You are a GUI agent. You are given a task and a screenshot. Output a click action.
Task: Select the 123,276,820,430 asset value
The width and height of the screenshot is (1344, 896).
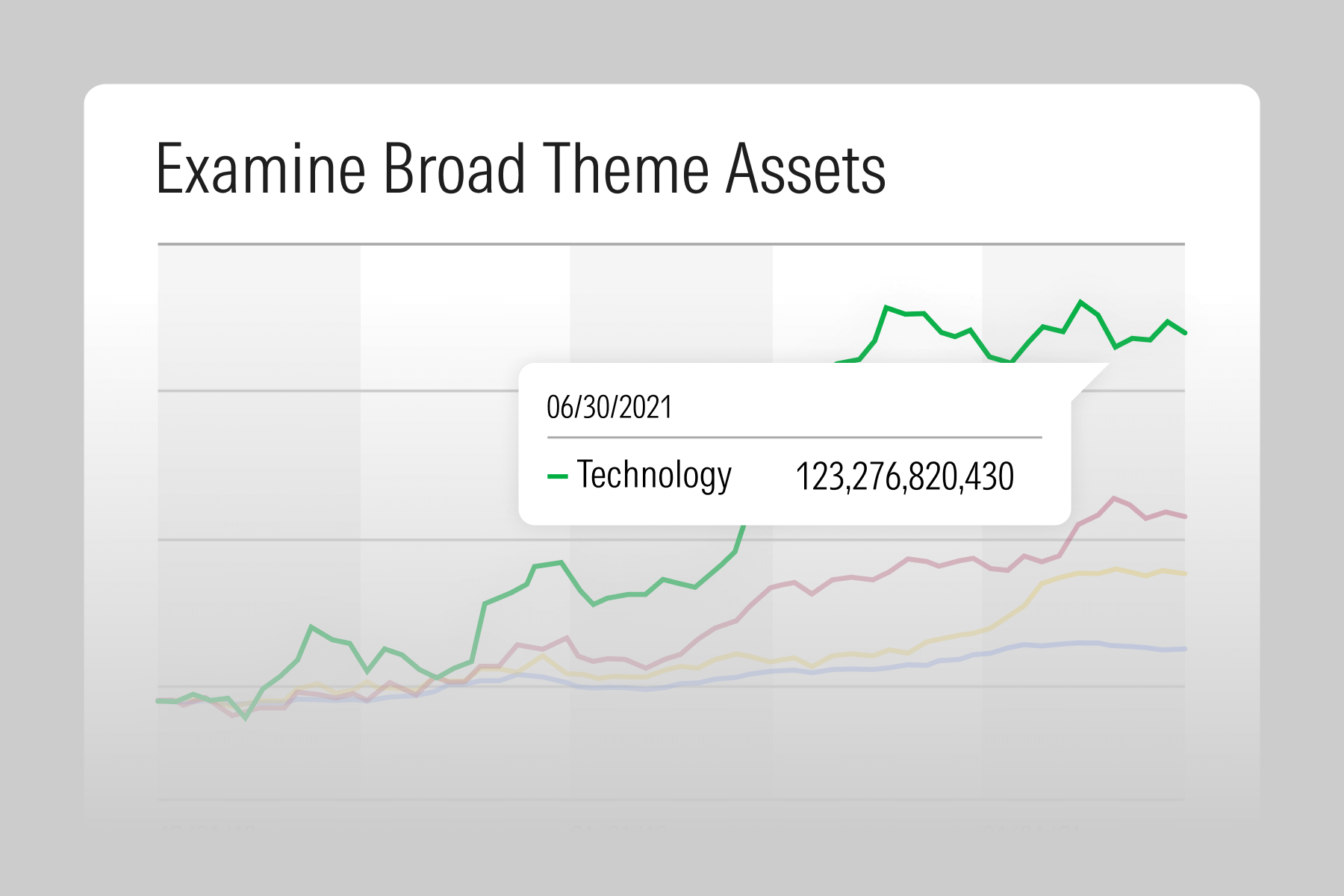(x=904, y=476)
